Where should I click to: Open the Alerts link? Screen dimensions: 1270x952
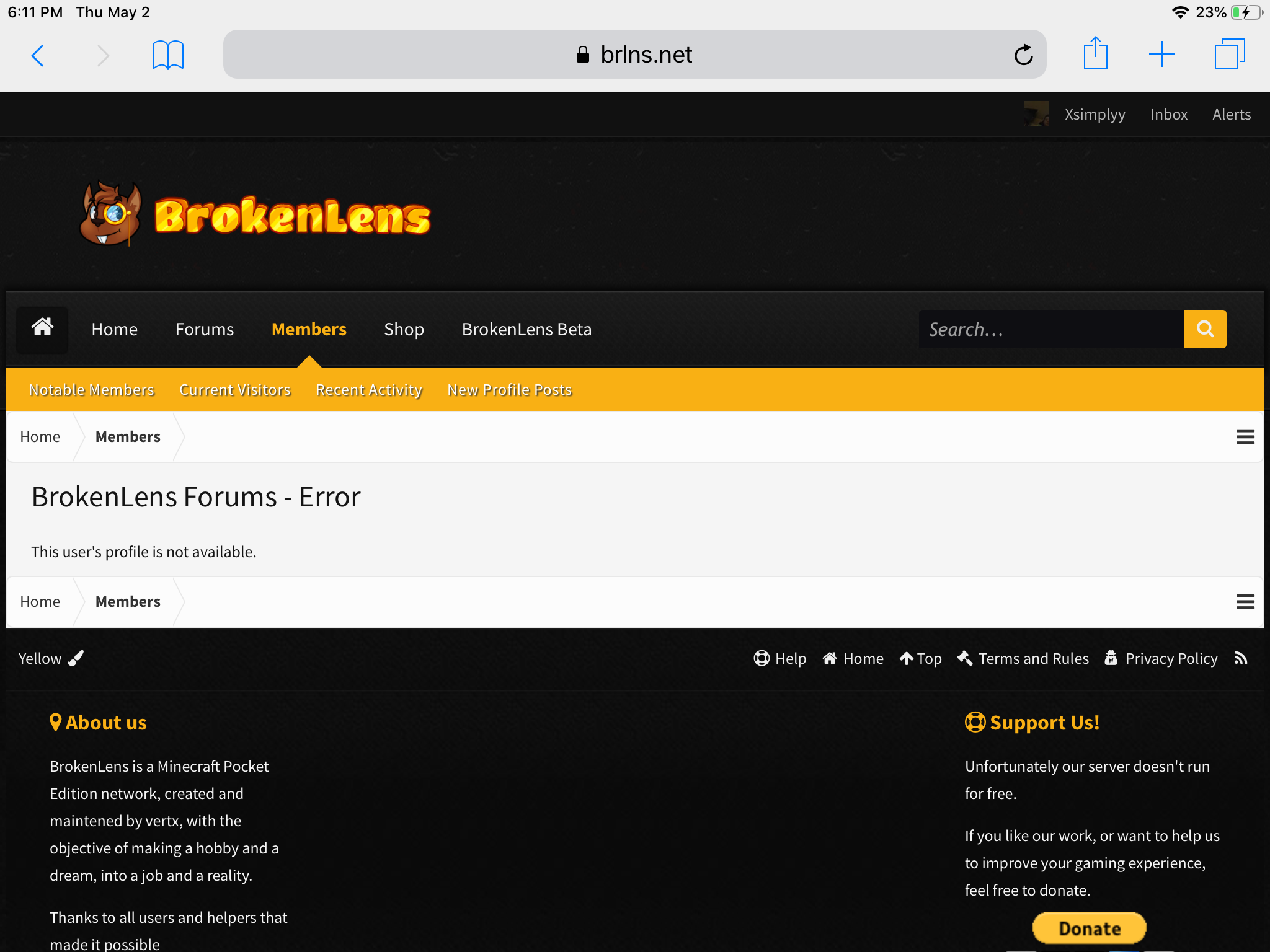[1232, 114]
